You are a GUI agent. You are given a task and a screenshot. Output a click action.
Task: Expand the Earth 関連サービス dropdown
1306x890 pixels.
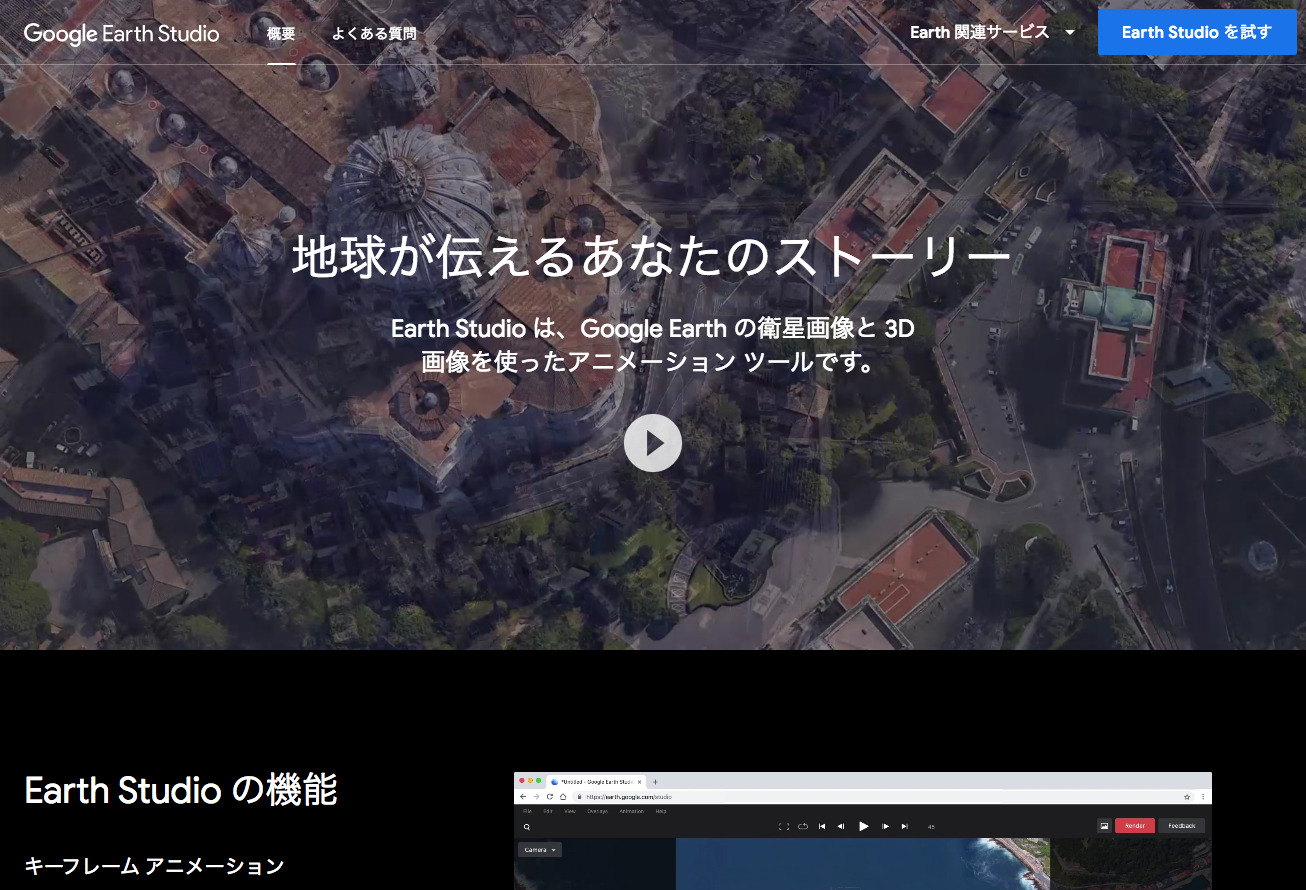(x=992, y=32)
